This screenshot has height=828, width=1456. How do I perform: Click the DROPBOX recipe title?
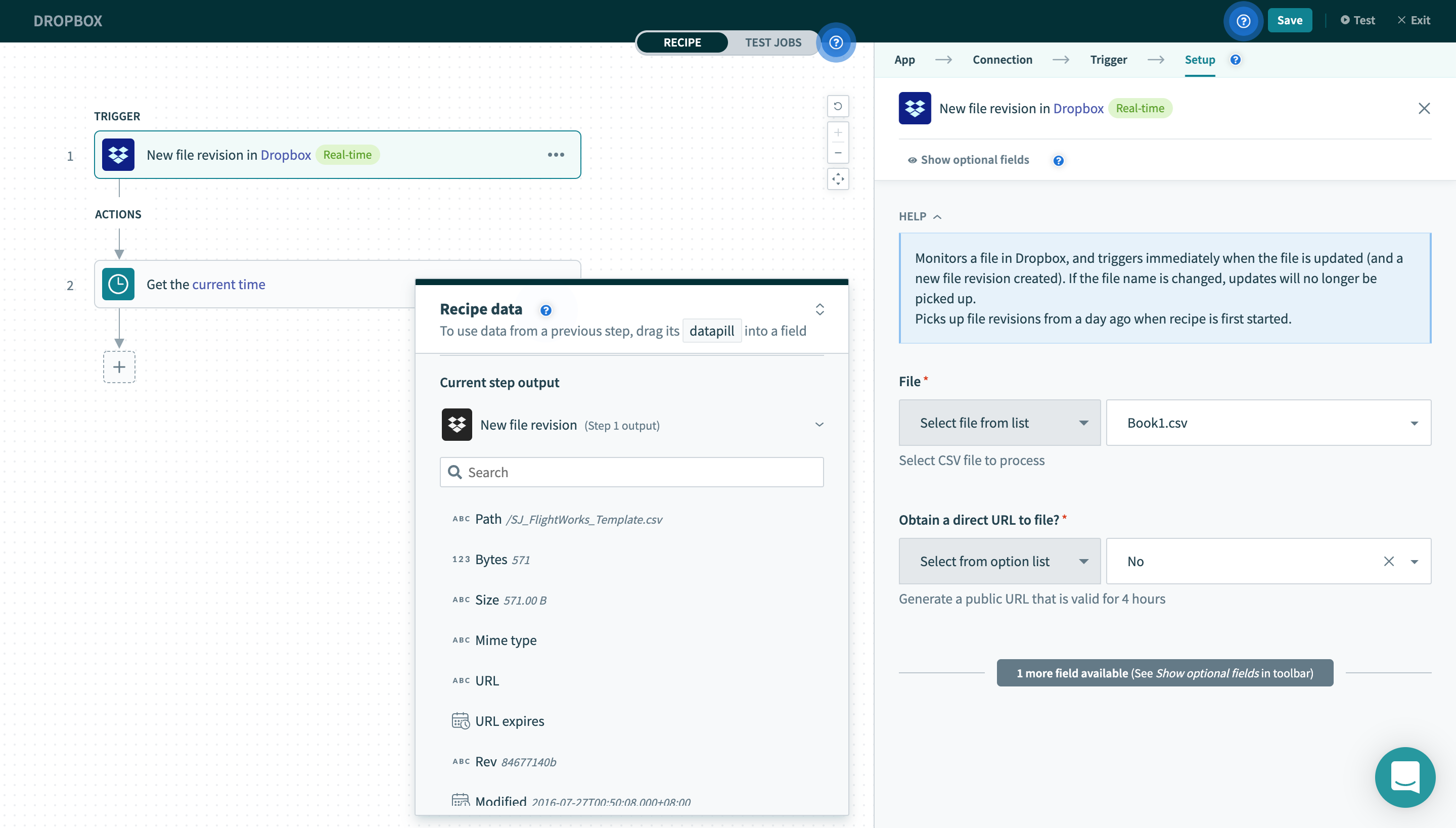pyautogui.click(x=68, y=20)
